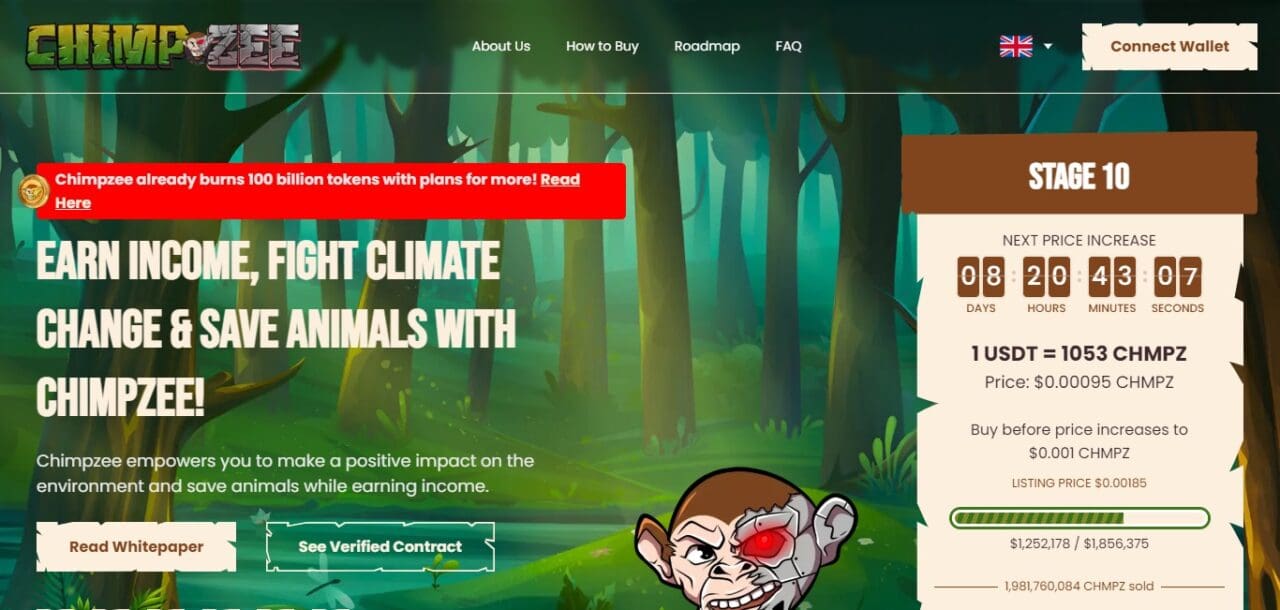The image size is (1280, 610).
Task: Click the presale funding progress bar
Action: 1080,518
